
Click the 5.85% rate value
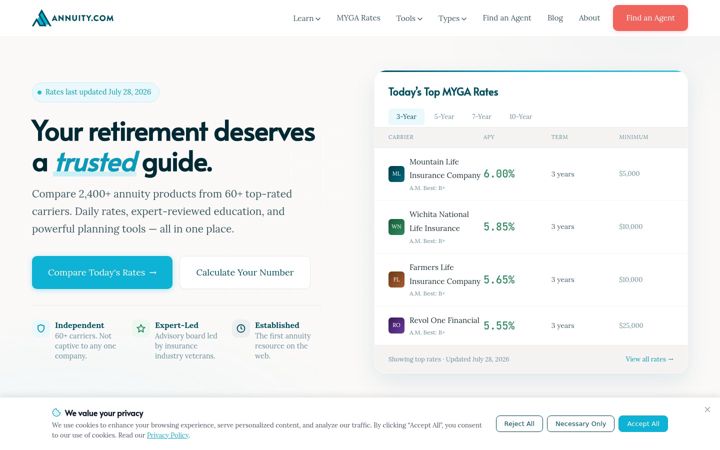coord(499,227)
